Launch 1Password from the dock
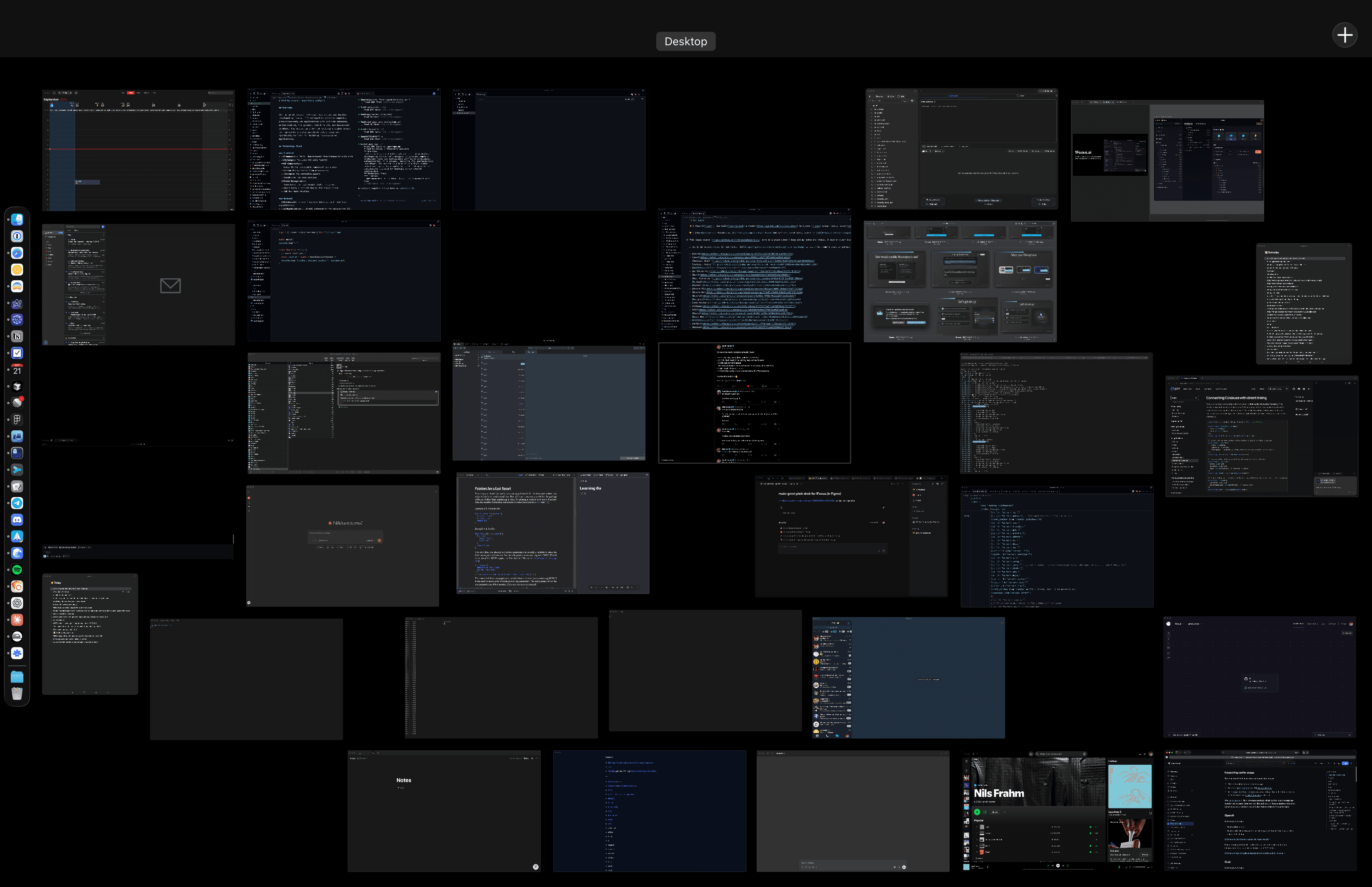Screen dimensions: 1372x887 tap(17, 236)
